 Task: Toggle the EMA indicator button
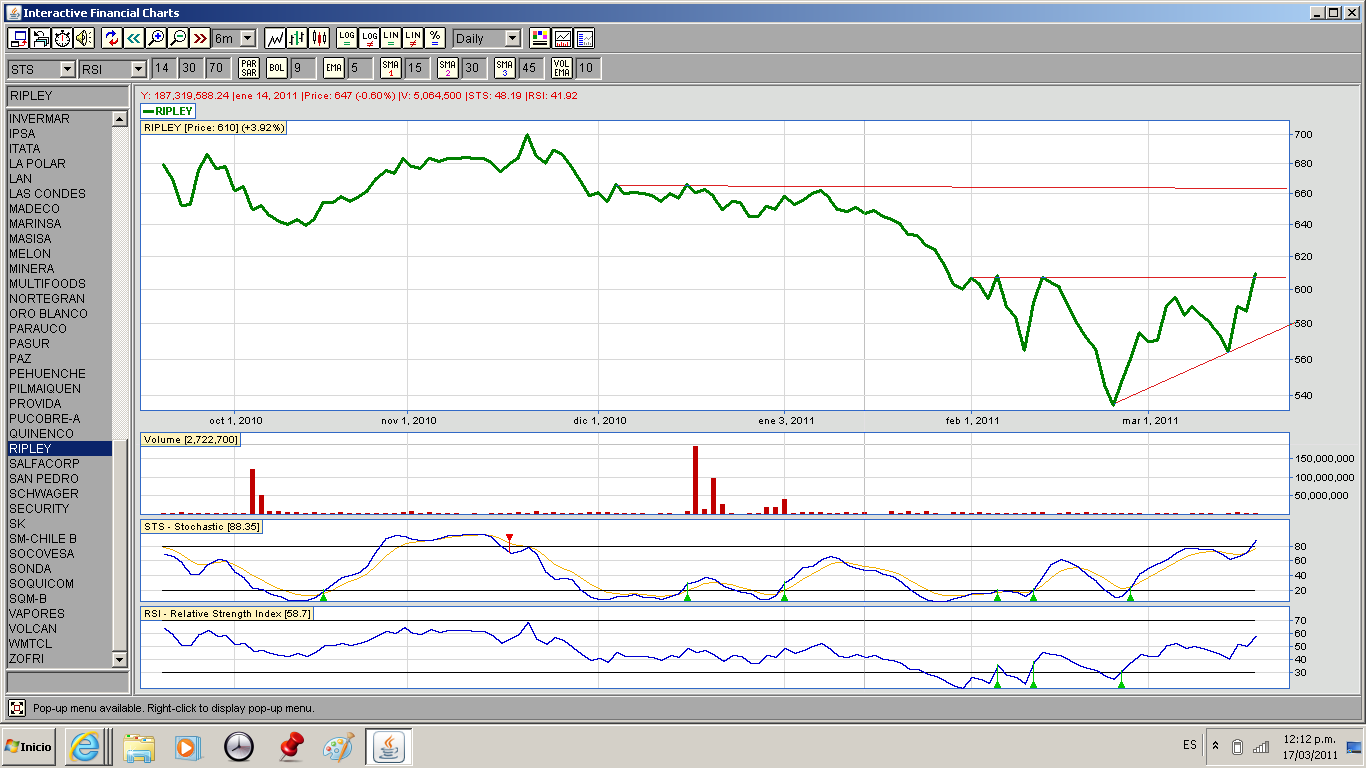[x=334, y=68]
